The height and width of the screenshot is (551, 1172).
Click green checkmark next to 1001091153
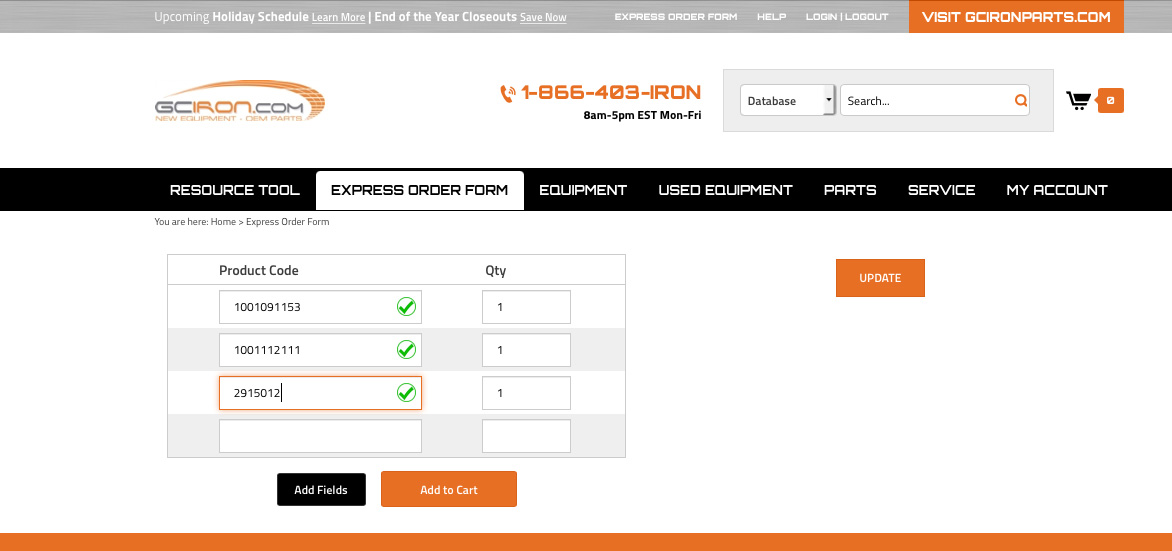(406, 307)
